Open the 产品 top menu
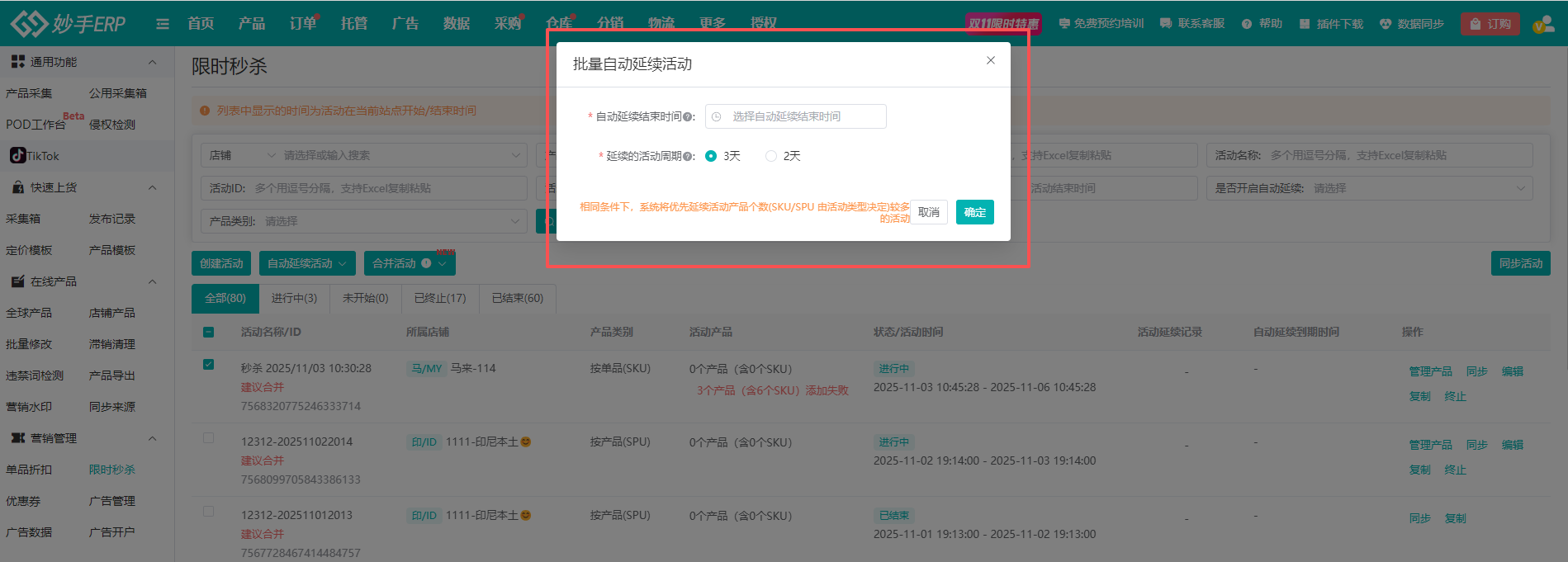 (252, 24)
